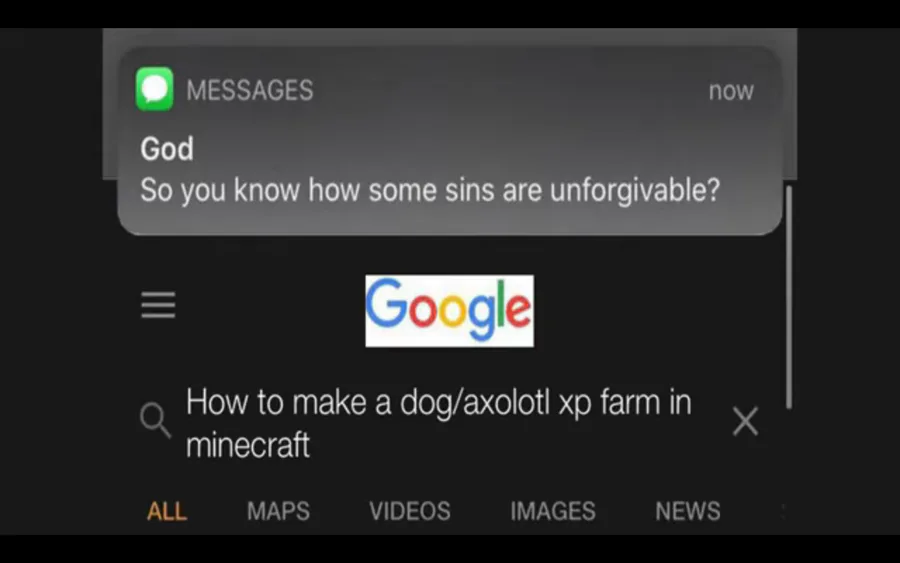The width and height of the screenshot is (900, 563).
Task: Show the IMAGES results tab
Action: (x=553, y=511)
